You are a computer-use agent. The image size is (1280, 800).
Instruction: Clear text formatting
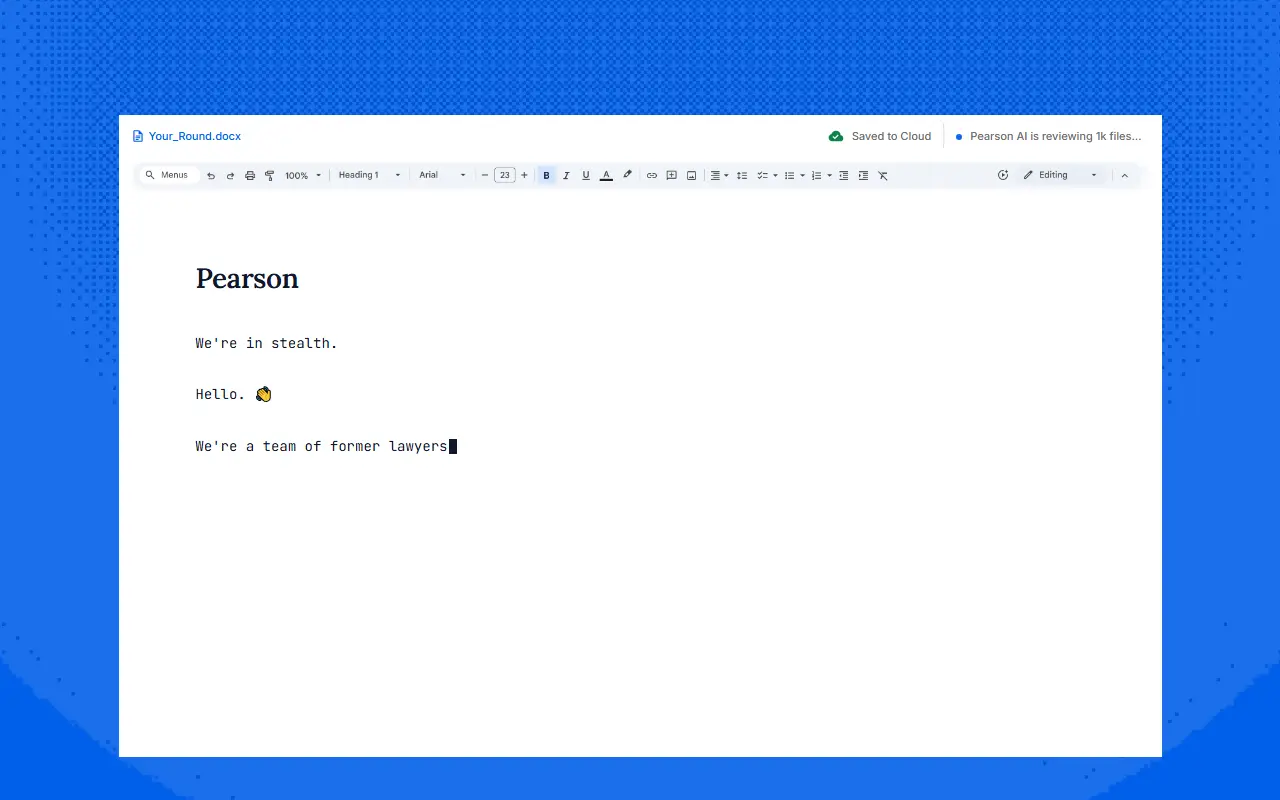[x=883, y=175]
